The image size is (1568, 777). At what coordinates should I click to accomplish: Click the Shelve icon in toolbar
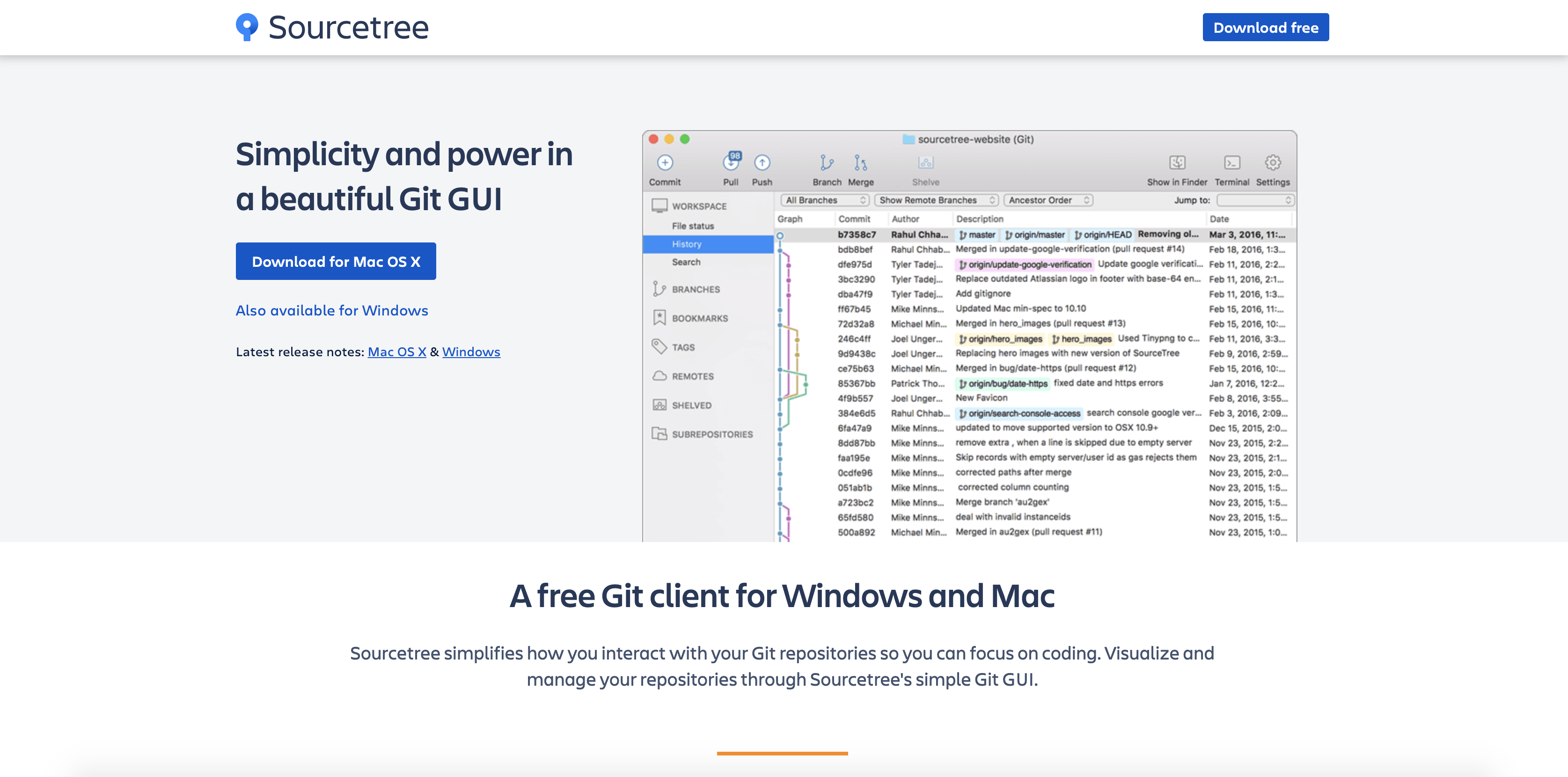tap(925, 162)
